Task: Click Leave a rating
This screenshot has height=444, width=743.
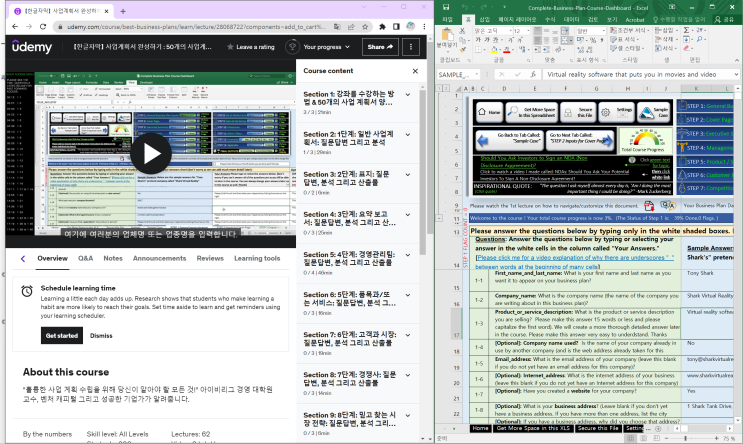Action: coord(251,47)
